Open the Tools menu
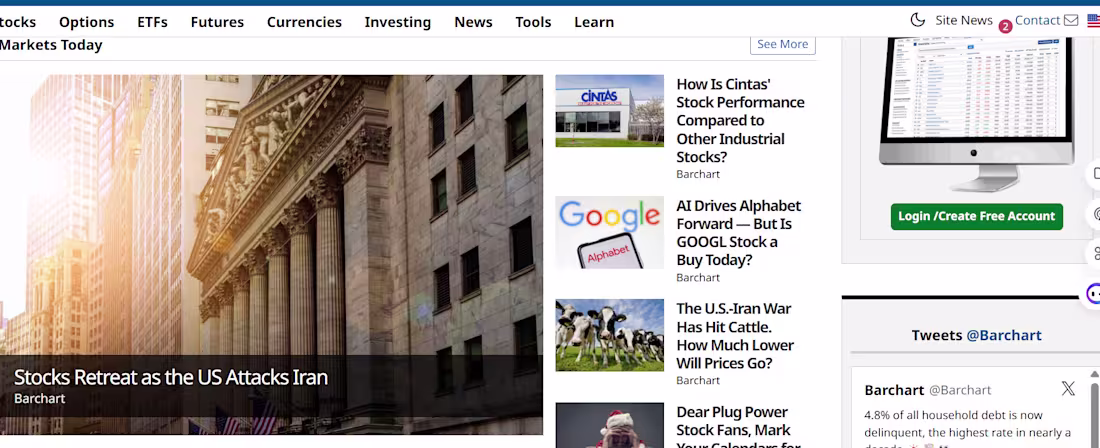 tap(533, 22)
